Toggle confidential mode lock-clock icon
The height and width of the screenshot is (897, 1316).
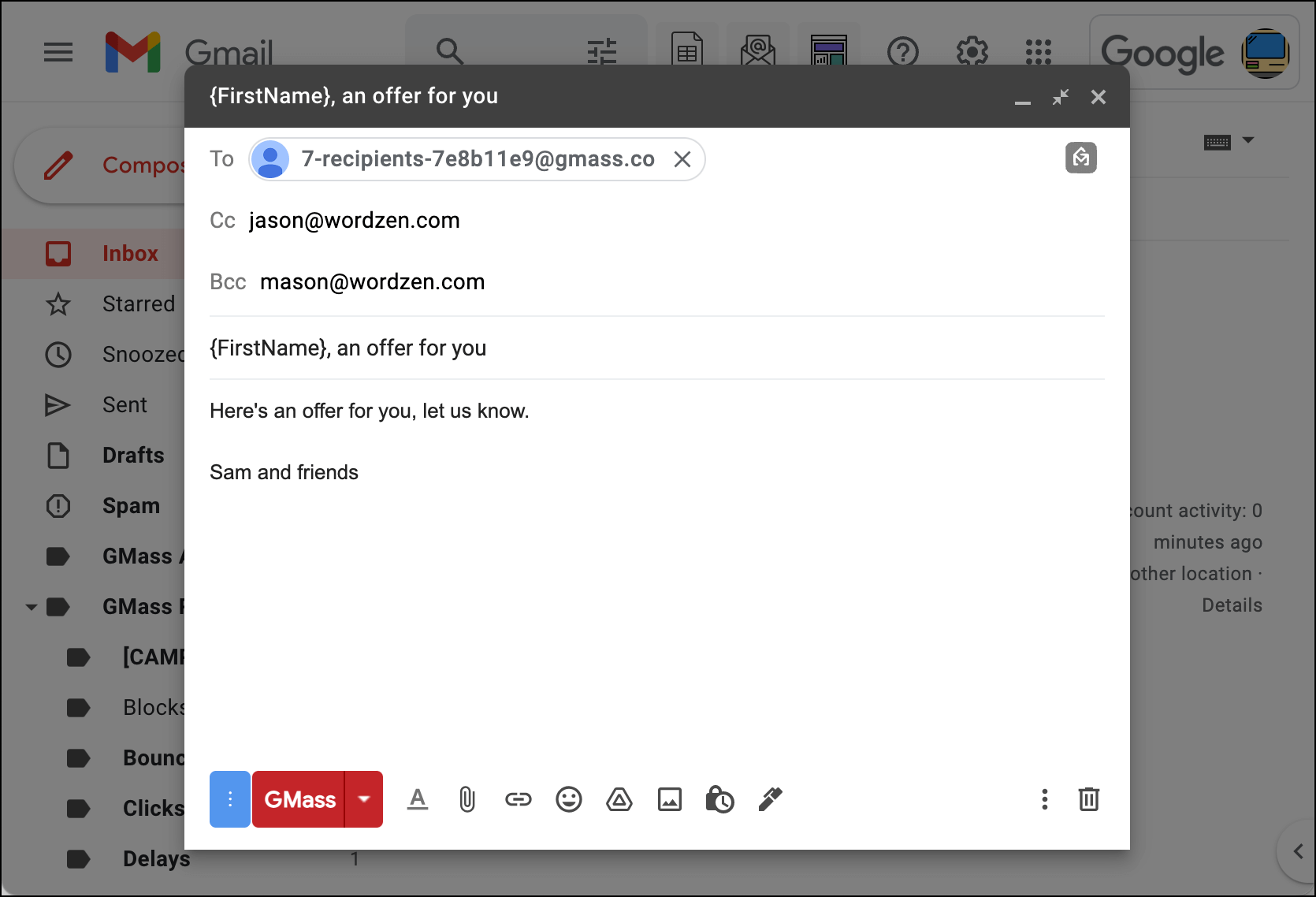[719, 799]
